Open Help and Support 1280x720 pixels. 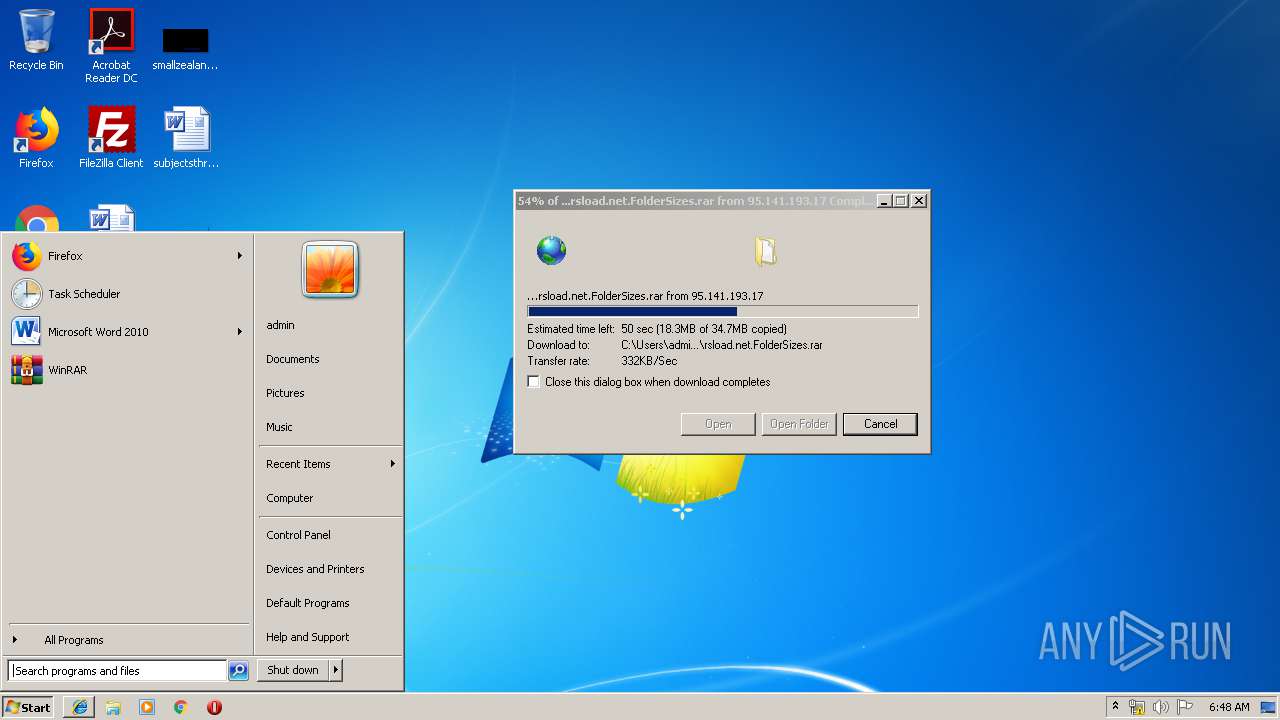coord(308,637)
